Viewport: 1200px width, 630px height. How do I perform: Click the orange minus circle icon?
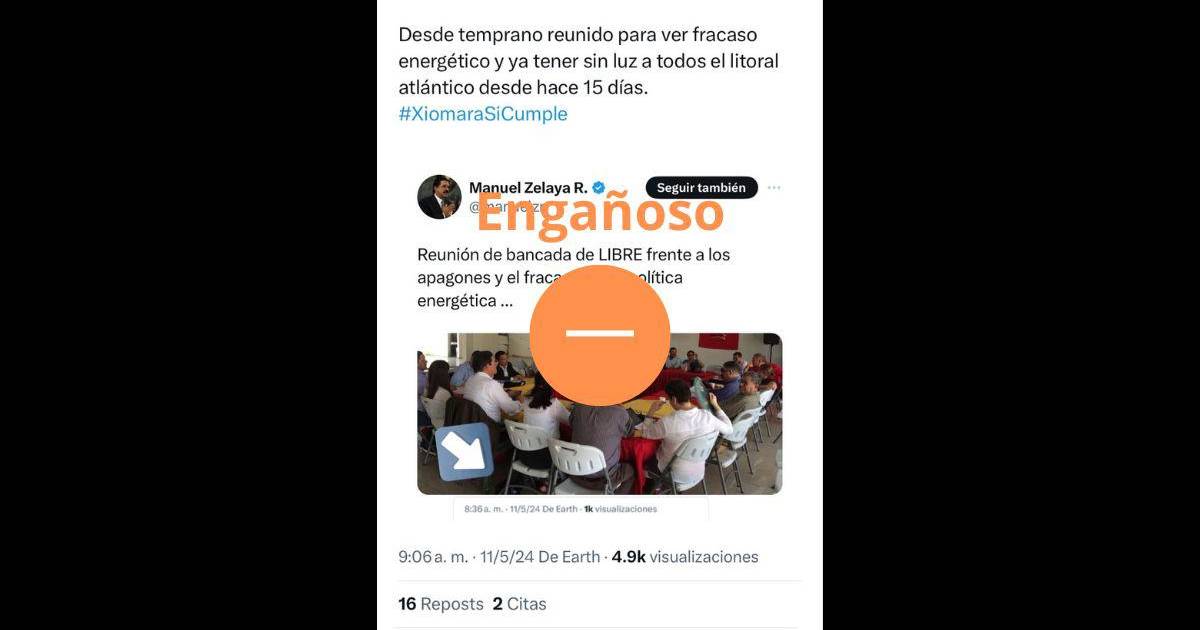[600, 335]
